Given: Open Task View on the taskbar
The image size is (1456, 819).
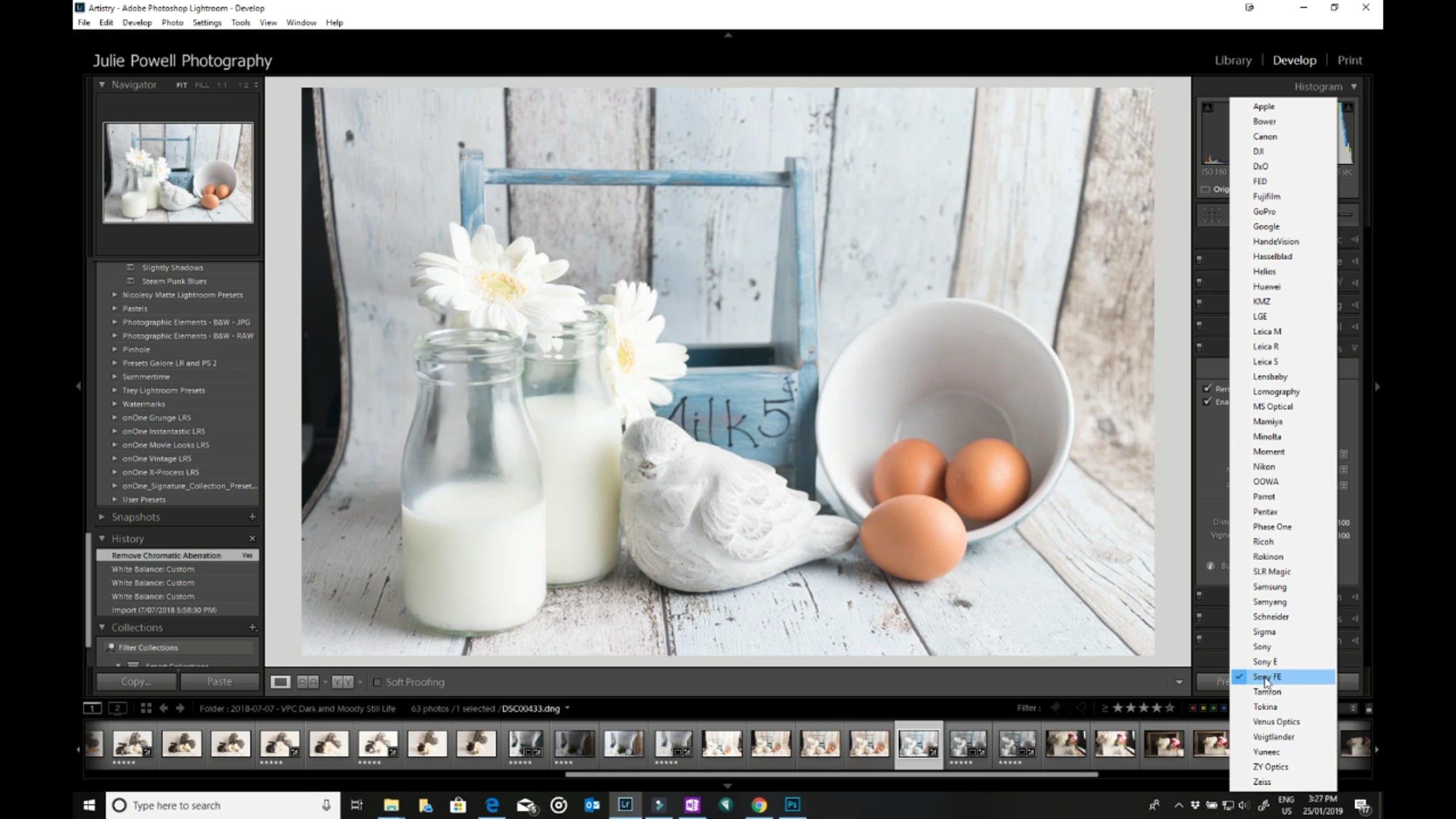Looking at the screenshot, I should click(357, 805).
